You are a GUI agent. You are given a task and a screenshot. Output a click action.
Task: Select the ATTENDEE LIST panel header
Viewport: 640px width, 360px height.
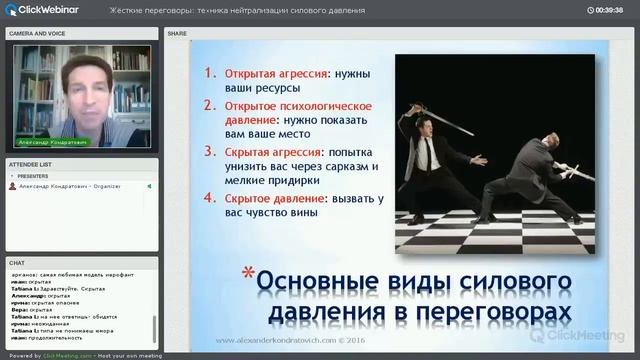pyautogui.click(x=82, y=164)
